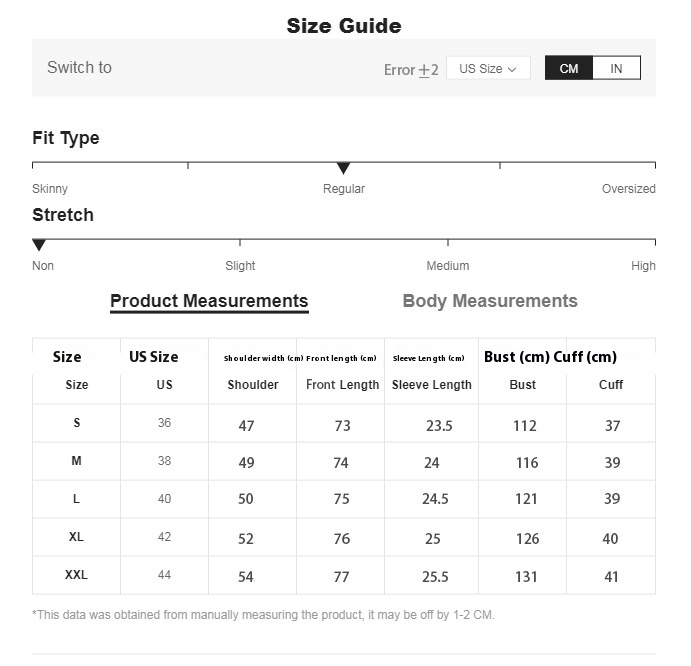Screen dimensions: 691x666
Task: Select the size XL row label
Action: [76, 537]
